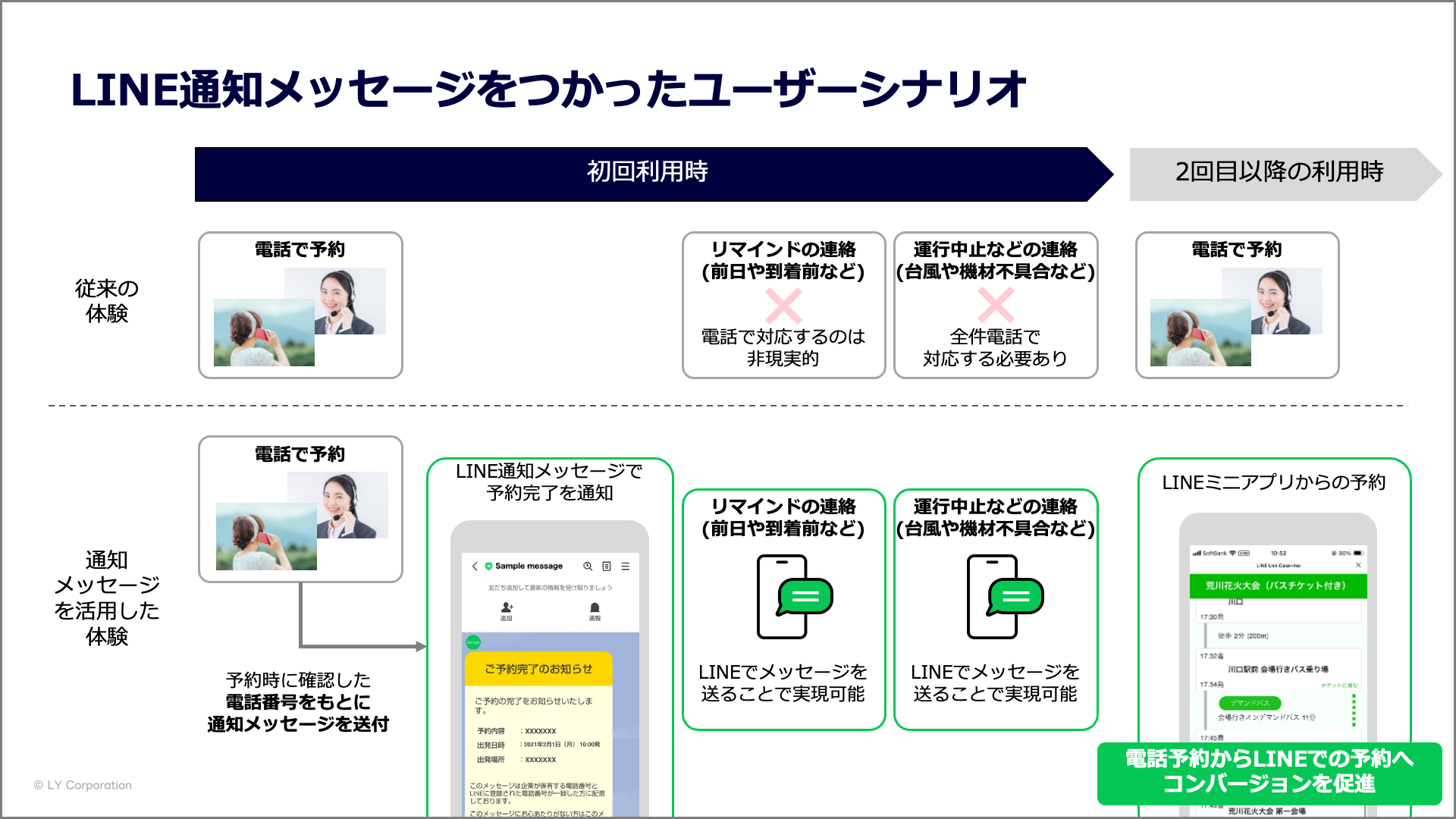Click the 従来の体験 row label
Viewport: 1456px width, 819px height.
tap(107, 300)
